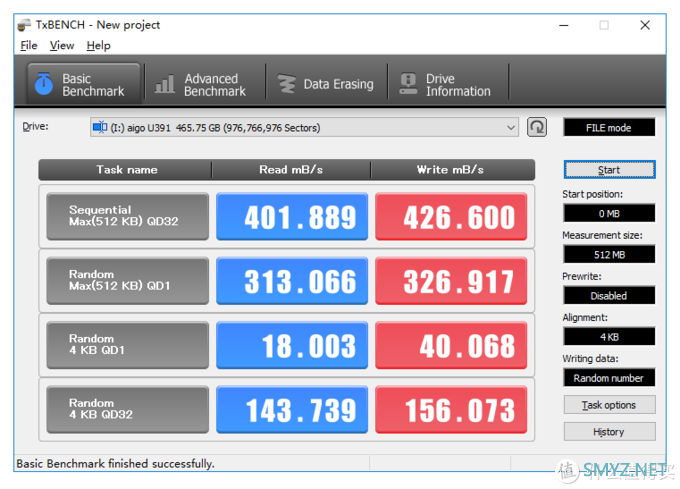Change Writing data Random number setting
680x489 pixels.
coord(609,378)
